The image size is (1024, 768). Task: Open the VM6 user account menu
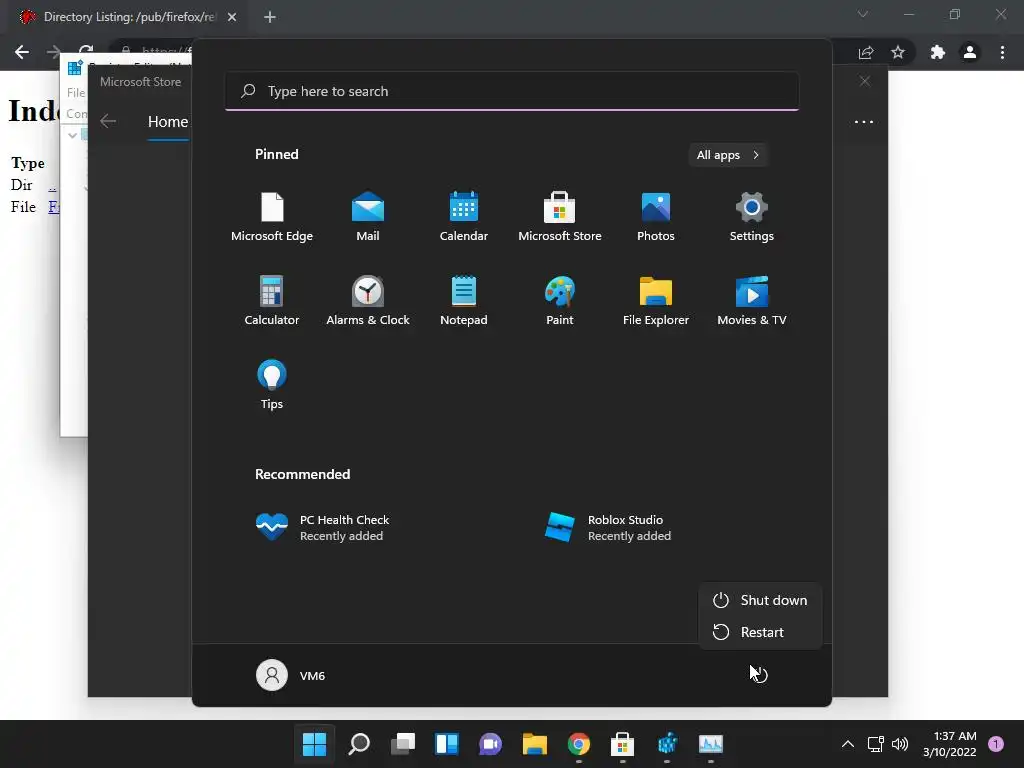pos(291,675)
